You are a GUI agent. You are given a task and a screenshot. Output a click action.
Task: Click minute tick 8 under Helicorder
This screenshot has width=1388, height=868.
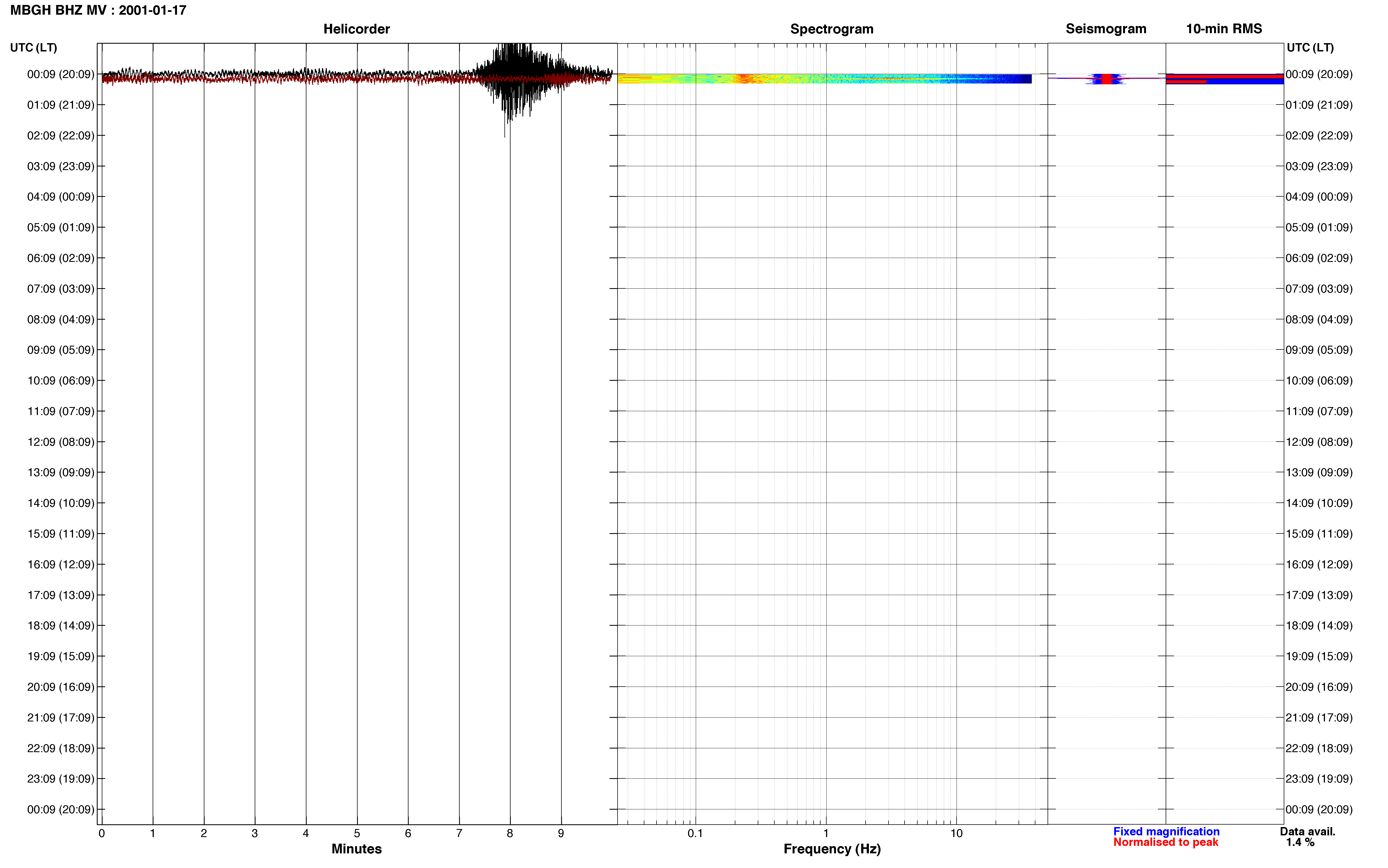pos(510,833)
